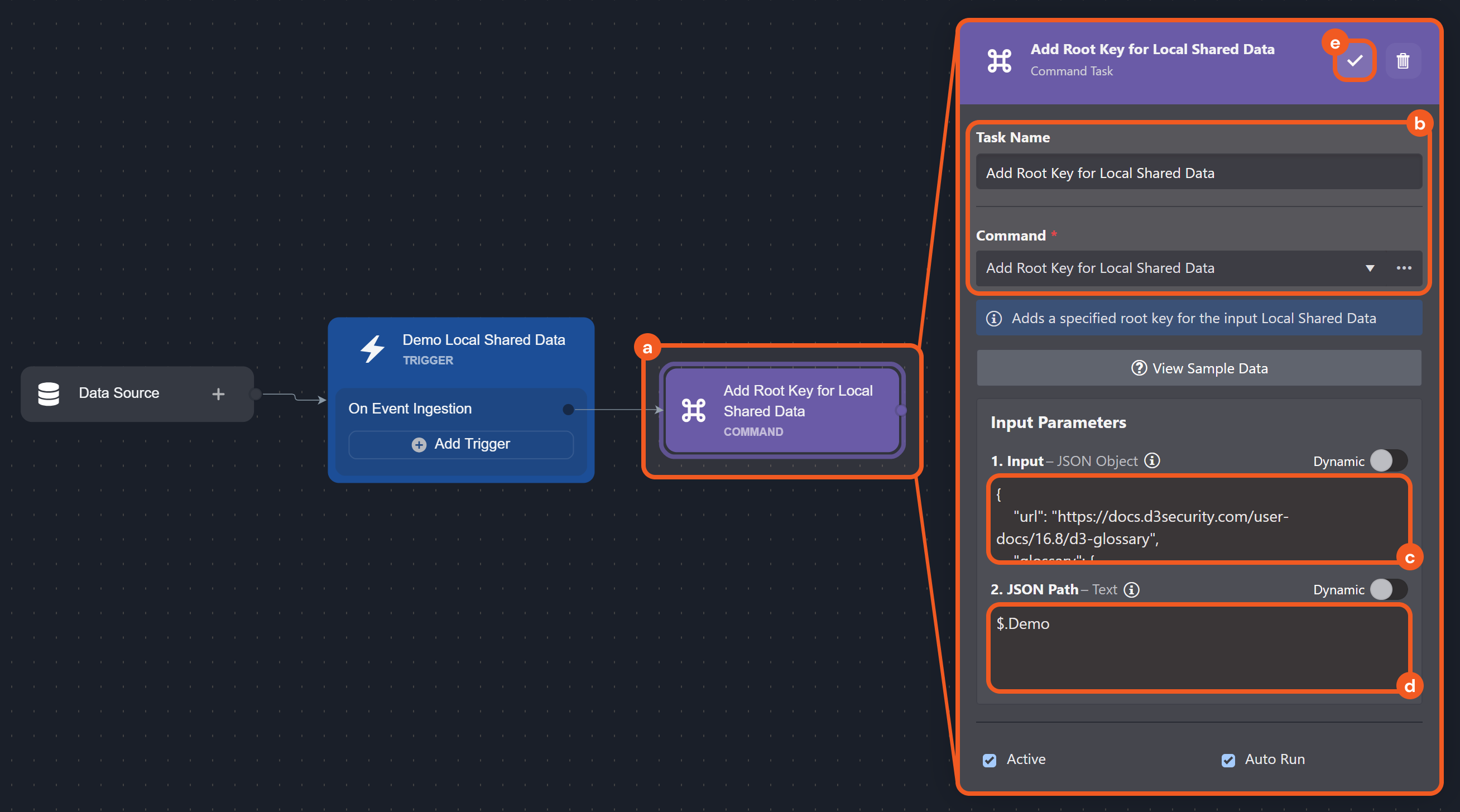The width and height of the screenshot is (1460, 812).
Task: Toggle the Dynamic switch for JSON Path
Action: (1388, 589)
